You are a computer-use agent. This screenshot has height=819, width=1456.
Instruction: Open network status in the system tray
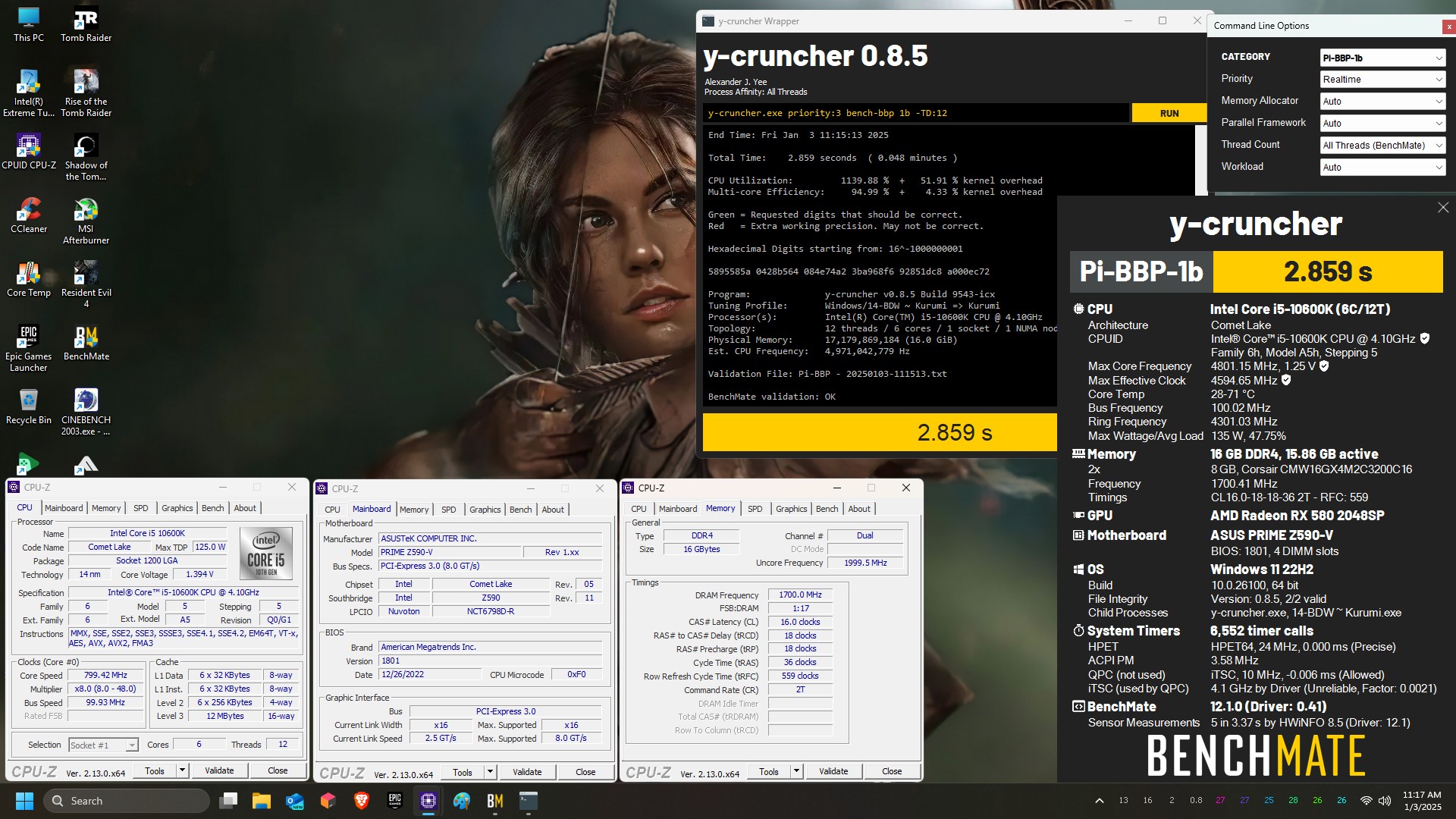[1366, 801]
